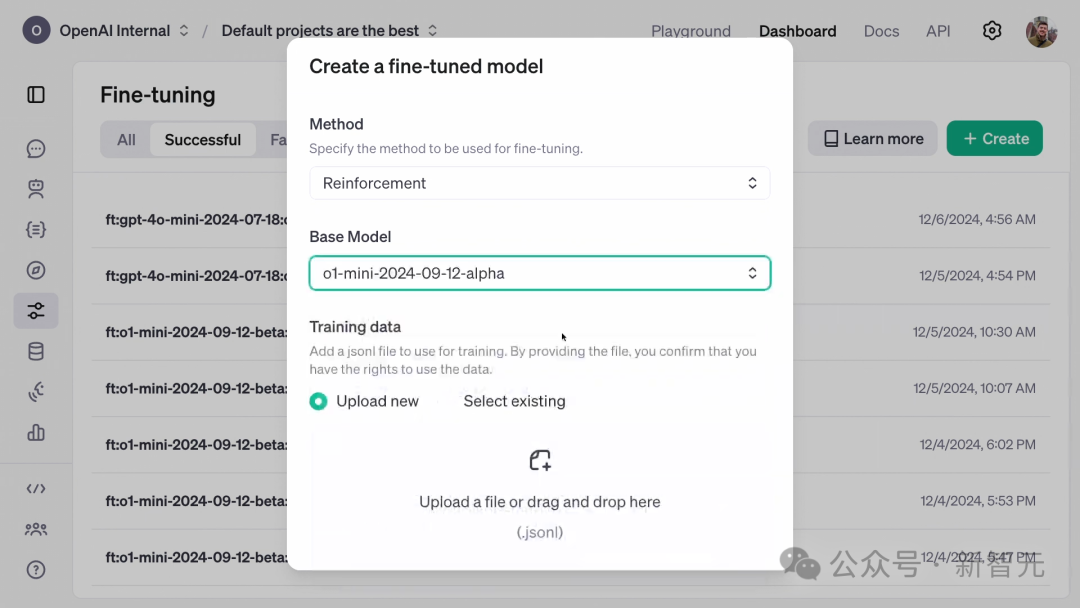The height and width of the screenshot is (608, 1080).
Task: Open the Realtime signal sidebar icon
Action: pyautogui.click(x=36, y=392)
